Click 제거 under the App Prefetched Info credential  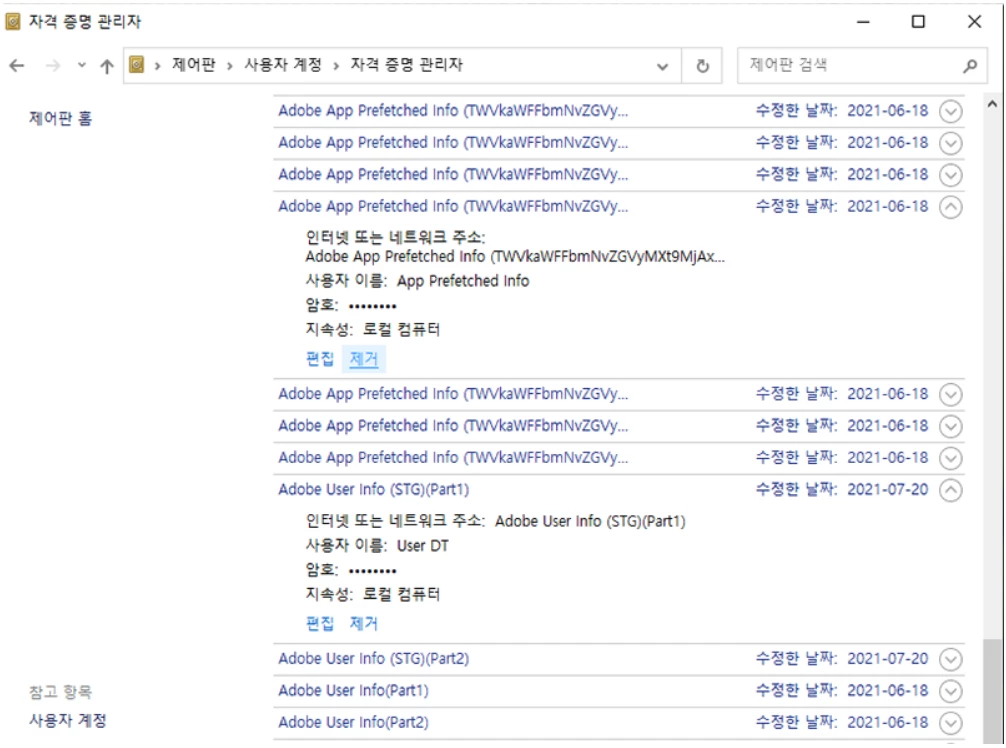point(364,359)
